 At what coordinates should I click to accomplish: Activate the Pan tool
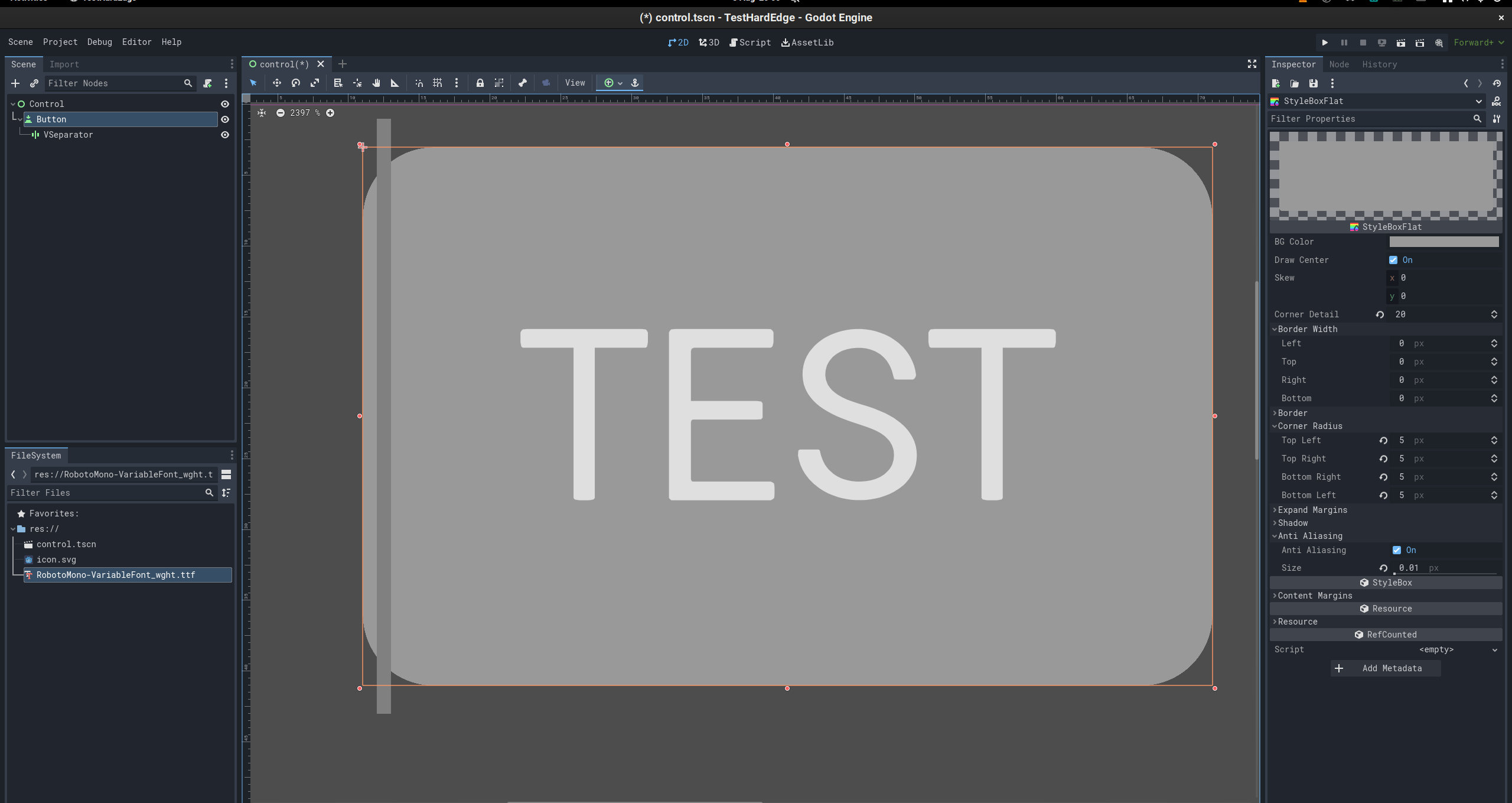coord(376,83)
